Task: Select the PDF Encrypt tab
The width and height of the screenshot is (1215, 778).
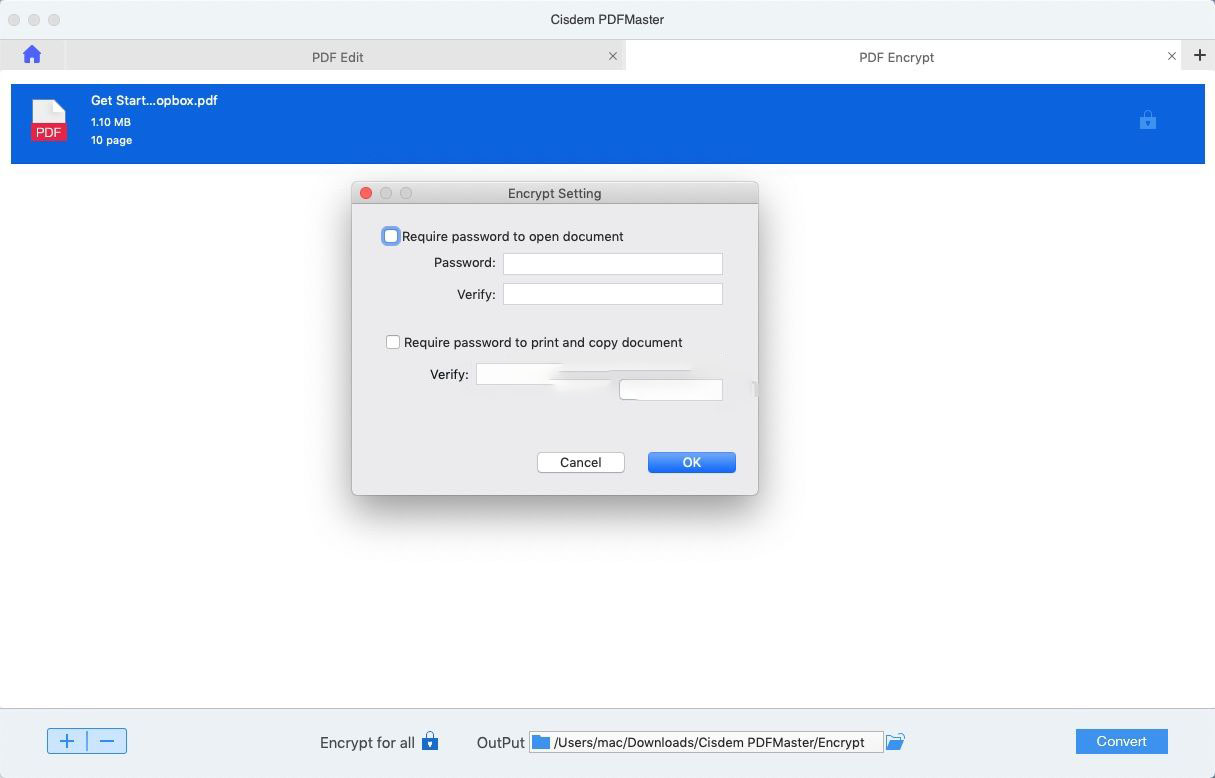Action: [896, 57]
